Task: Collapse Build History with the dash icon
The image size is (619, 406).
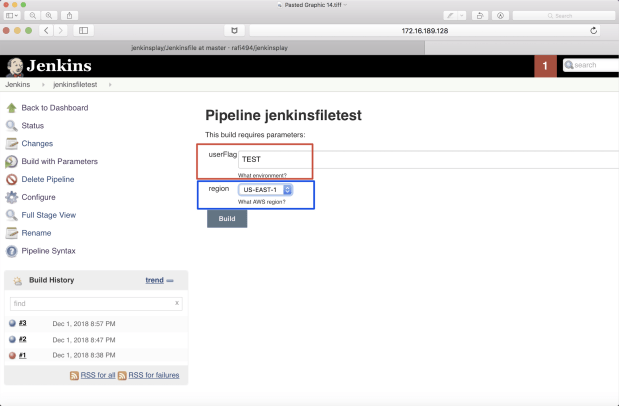Action: 170,280
